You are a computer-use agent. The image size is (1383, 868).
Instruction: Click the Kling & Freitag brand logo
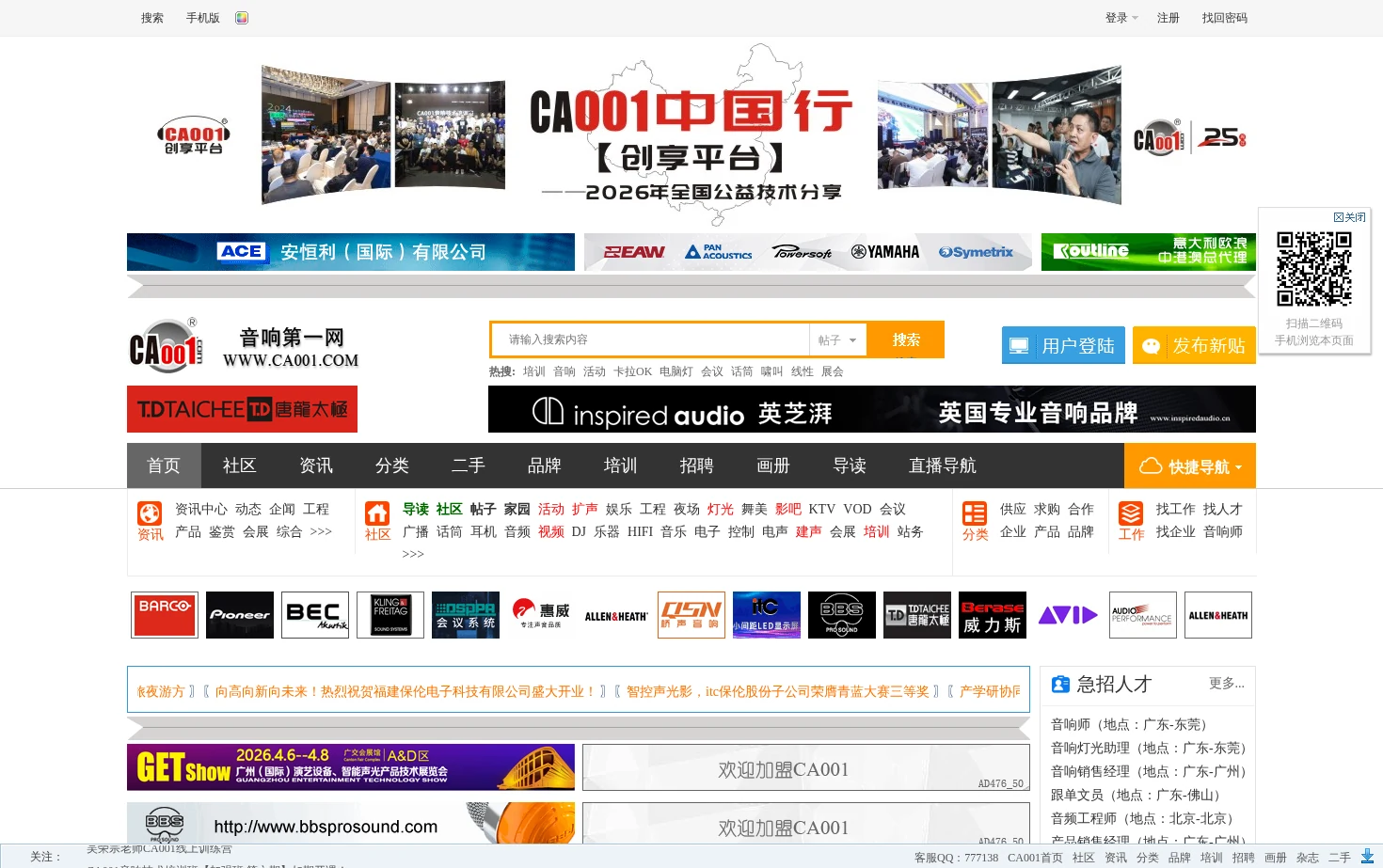(390, 615)
